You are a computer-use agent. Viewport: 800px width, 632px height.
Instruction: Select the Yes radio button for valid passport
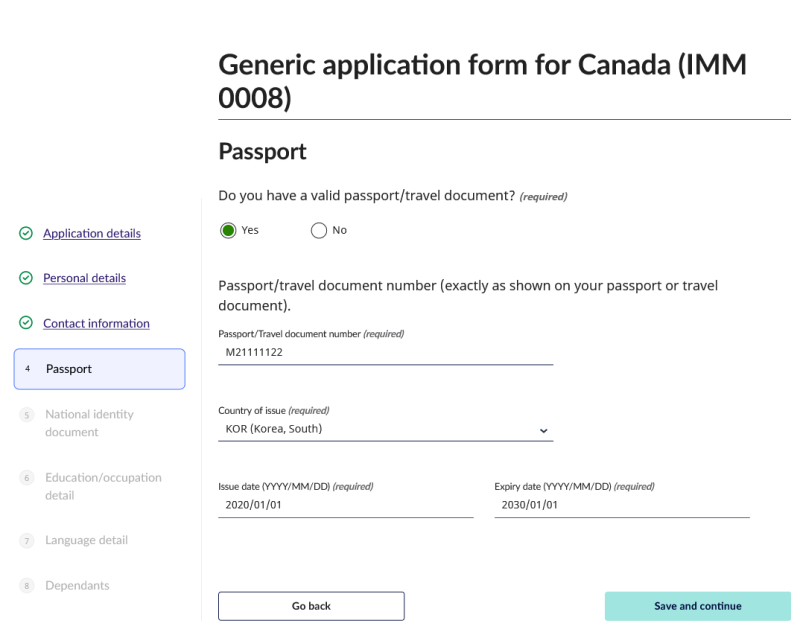[x=228, y=230]
